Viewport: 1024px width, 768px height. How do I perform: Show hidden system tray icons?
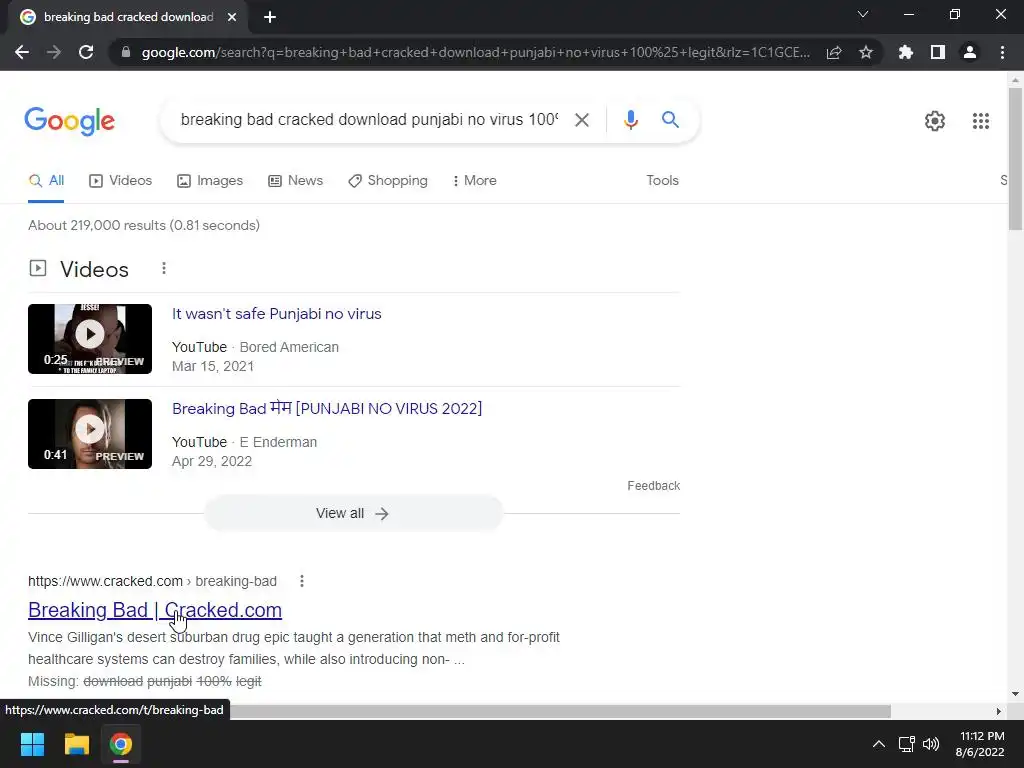[x=879, y=744]
